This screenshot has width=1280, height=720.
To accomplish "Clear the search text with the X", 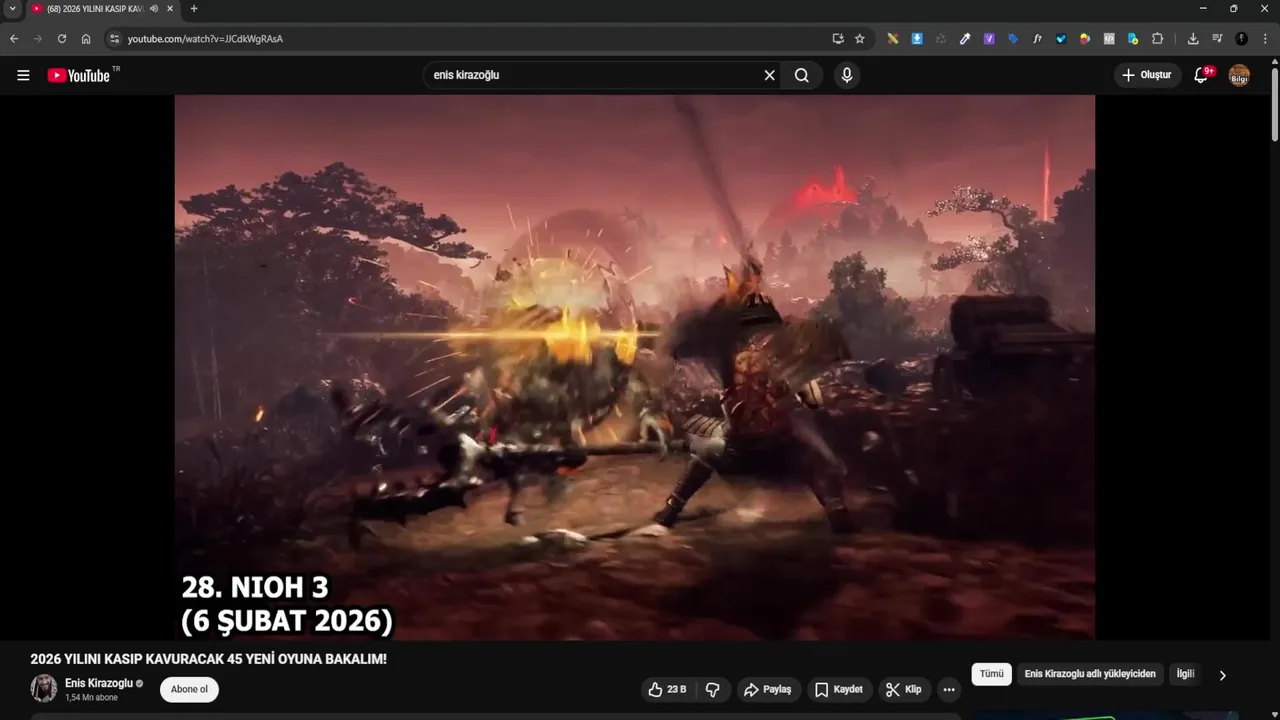I will coord(770,75).
